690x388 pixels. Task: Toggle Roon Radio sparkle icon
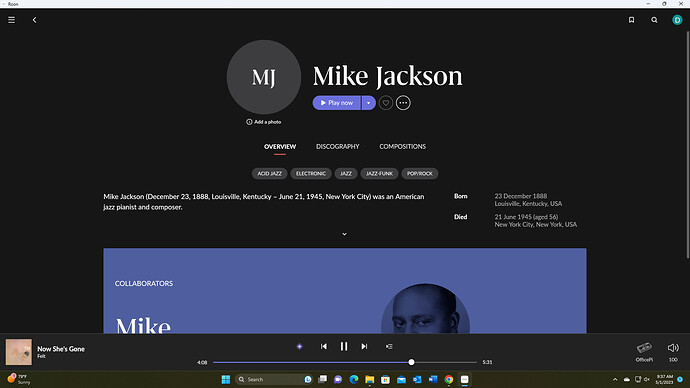(300, 347)
